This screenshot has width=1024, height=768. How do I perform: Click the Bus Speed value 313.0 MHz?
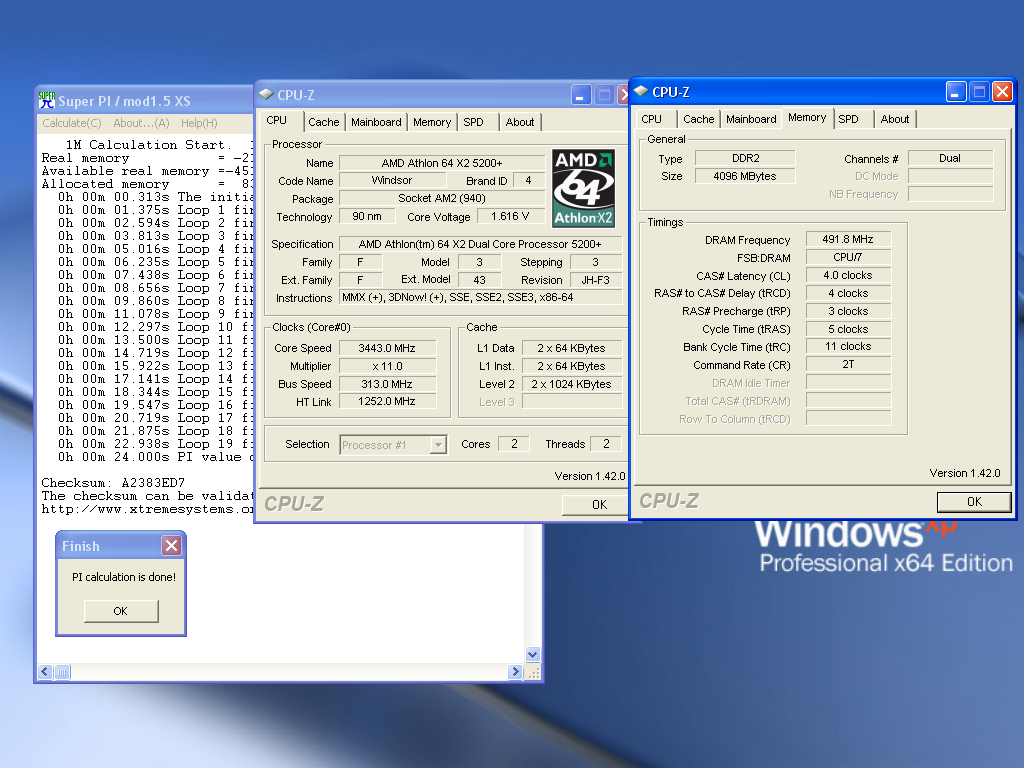click(x=387, y=384)
